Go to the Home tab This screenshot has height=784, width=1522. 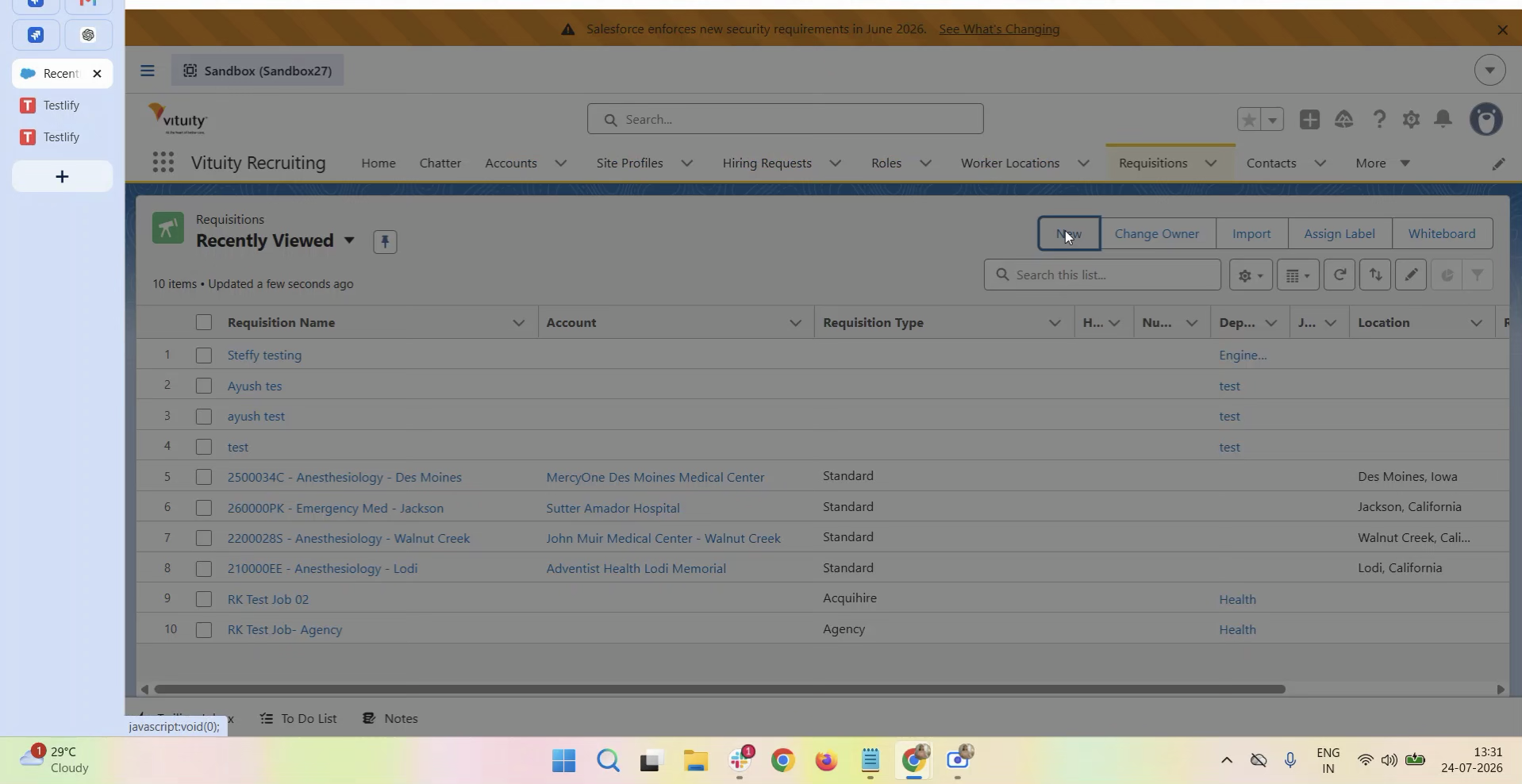click(x=379, y=163)
